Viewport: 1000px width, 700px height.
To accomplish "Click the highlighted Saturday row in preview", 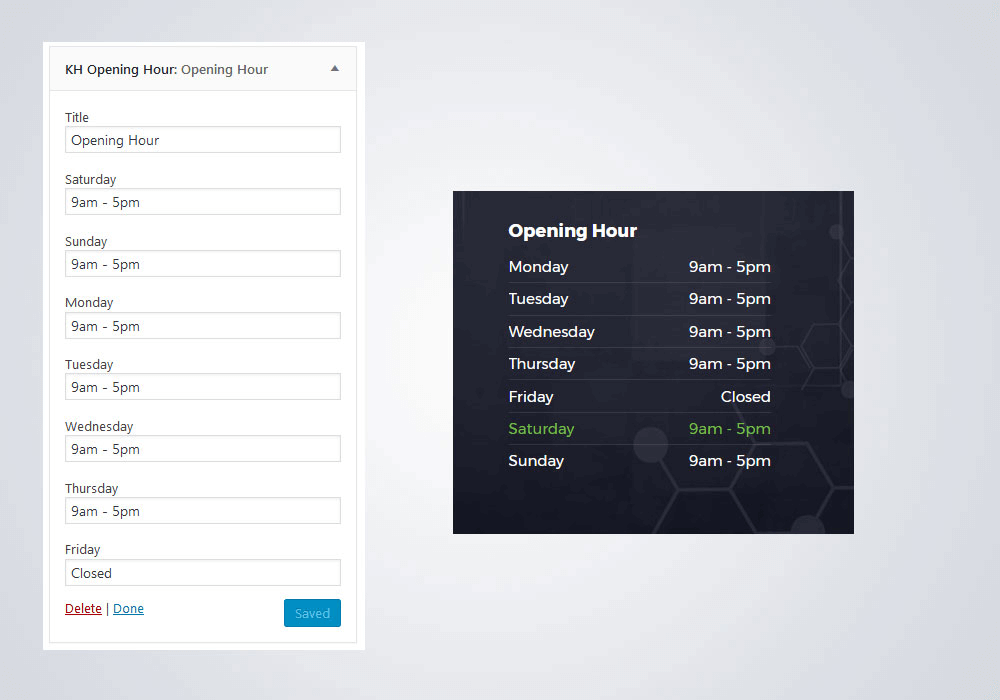I will click(x=640, y=428).
